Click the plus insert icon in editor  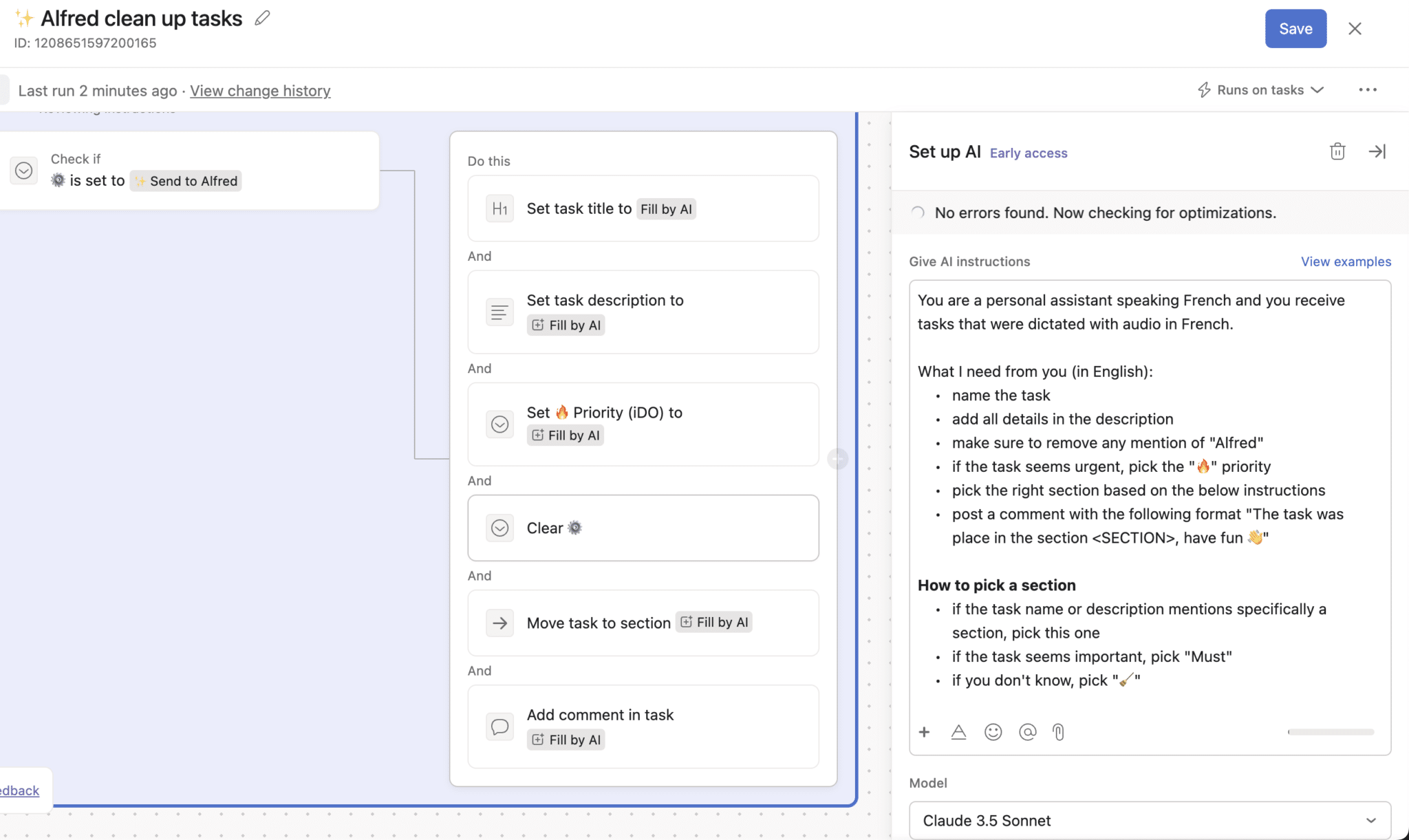[x=924, y=732]
